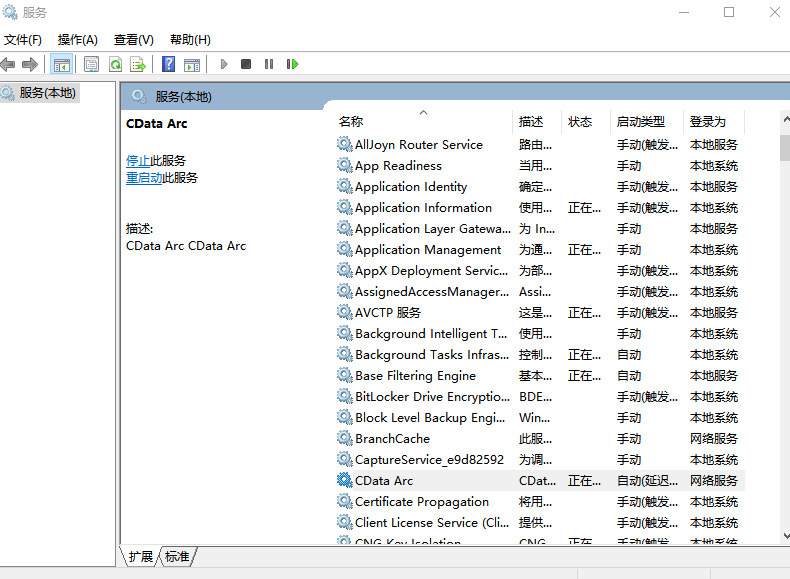Click 网络服务 logon cell of BranchCache
Image resolution: width=790 pixels, height=579 pixels.
[713, 438]
